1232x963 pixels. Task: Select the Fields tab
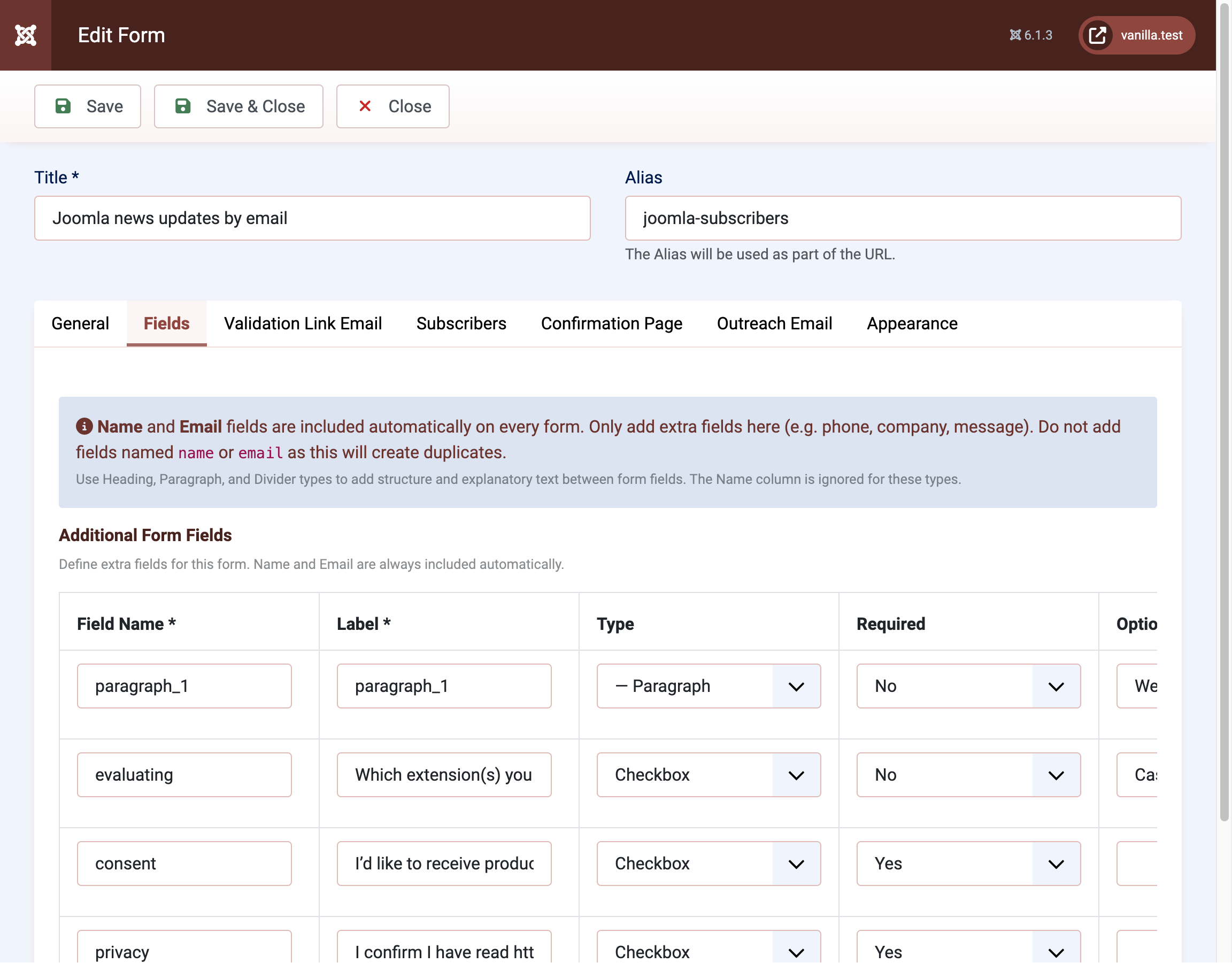point(166,323)
